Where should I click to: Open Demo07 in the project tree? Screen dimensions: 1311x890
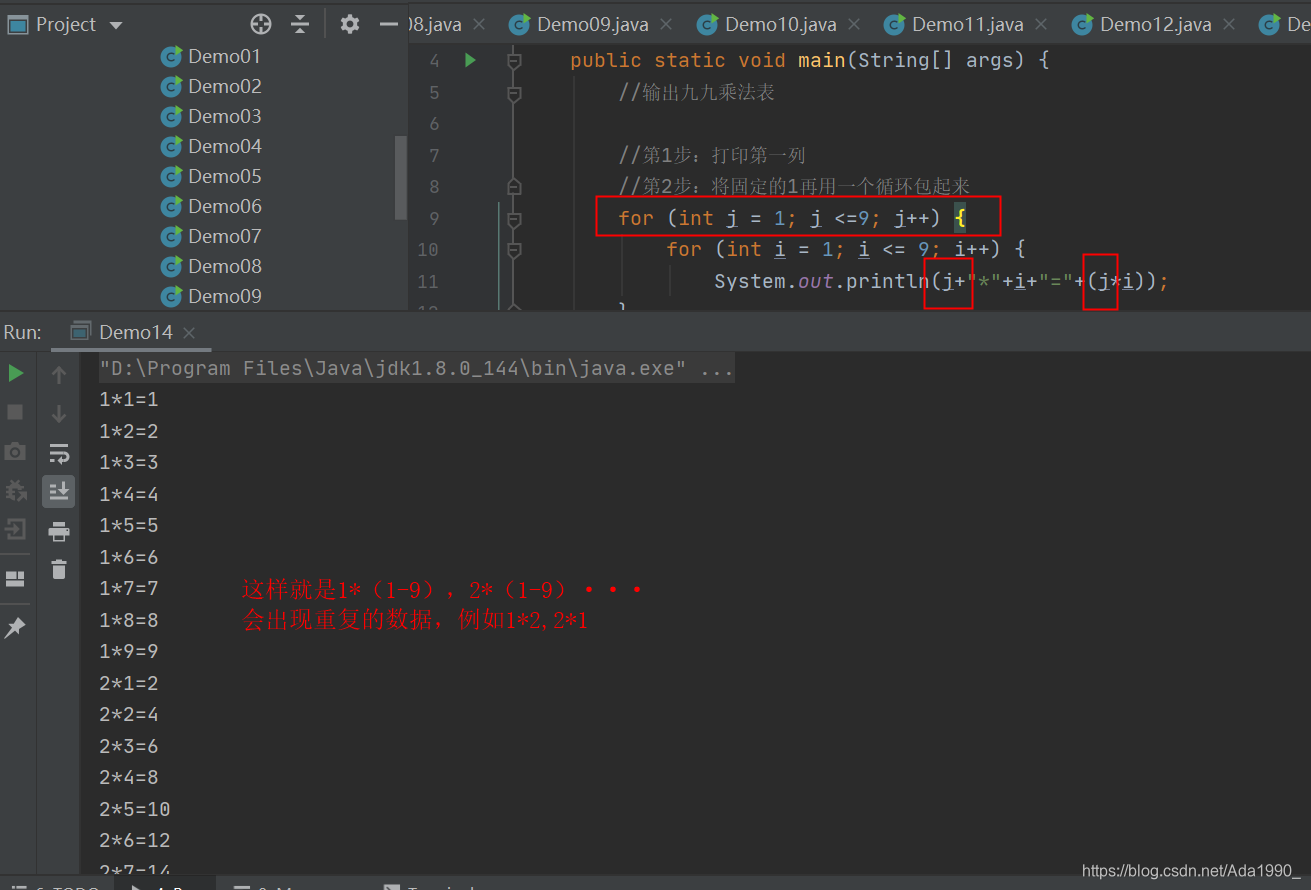pyautogui.click(x=211, y=237)
